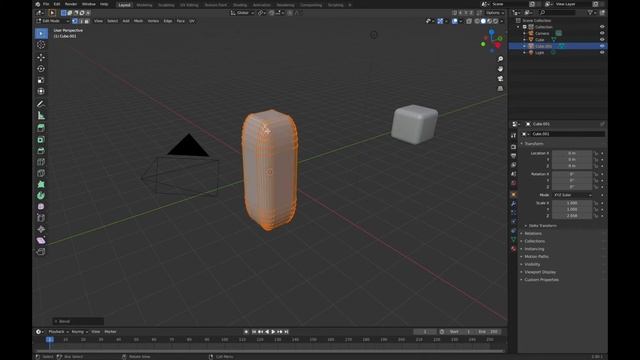Viewport: 640px width, 360px height.
Task: Select the Rotate tool
Action: pyautogui.click(x=41, y=69)
